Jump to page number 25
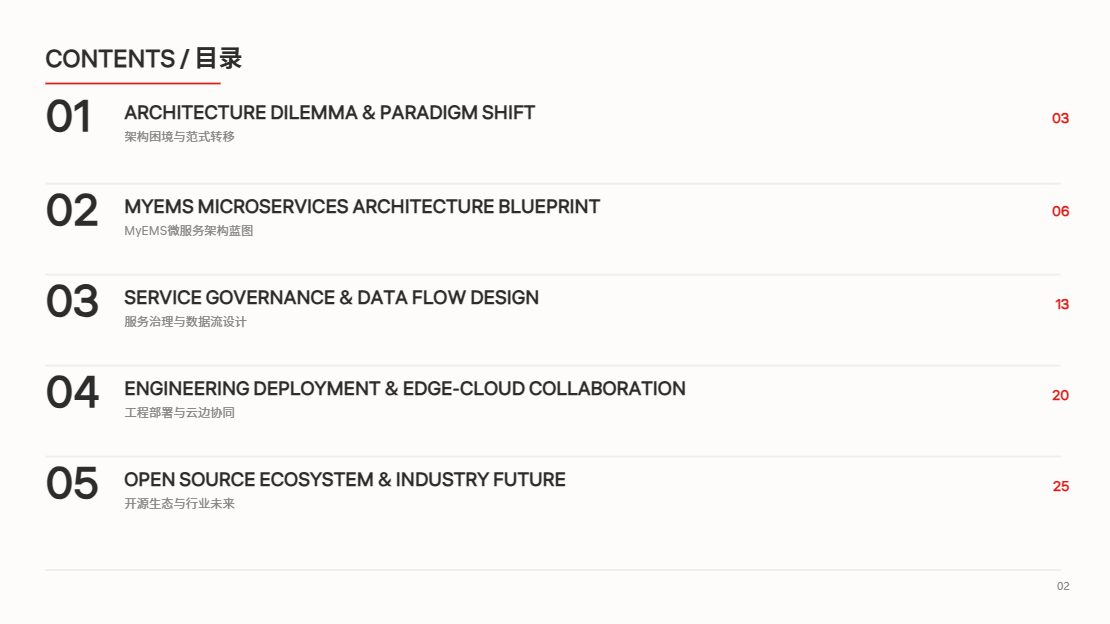Viewport: 1110px width, 624px height. coord(1060,487)
